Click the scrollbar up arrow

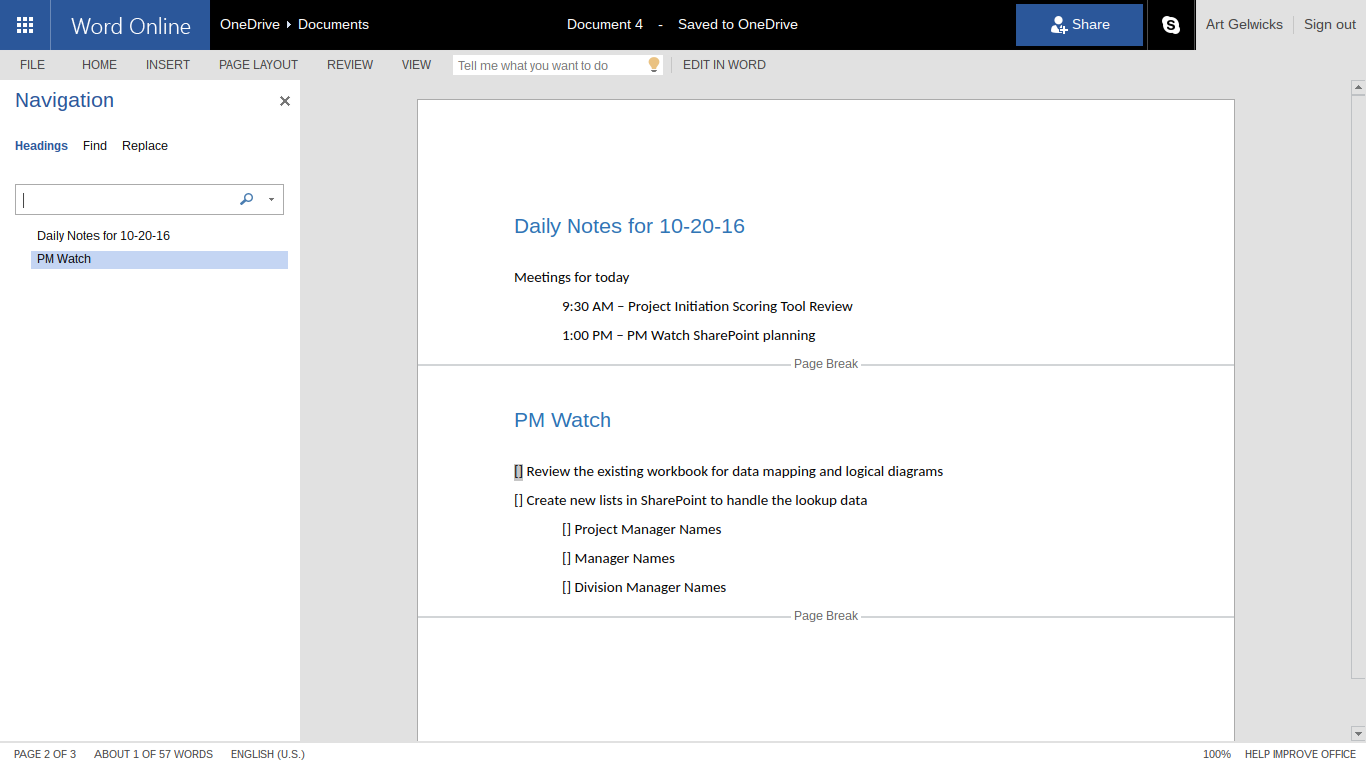coord(1358,88)
